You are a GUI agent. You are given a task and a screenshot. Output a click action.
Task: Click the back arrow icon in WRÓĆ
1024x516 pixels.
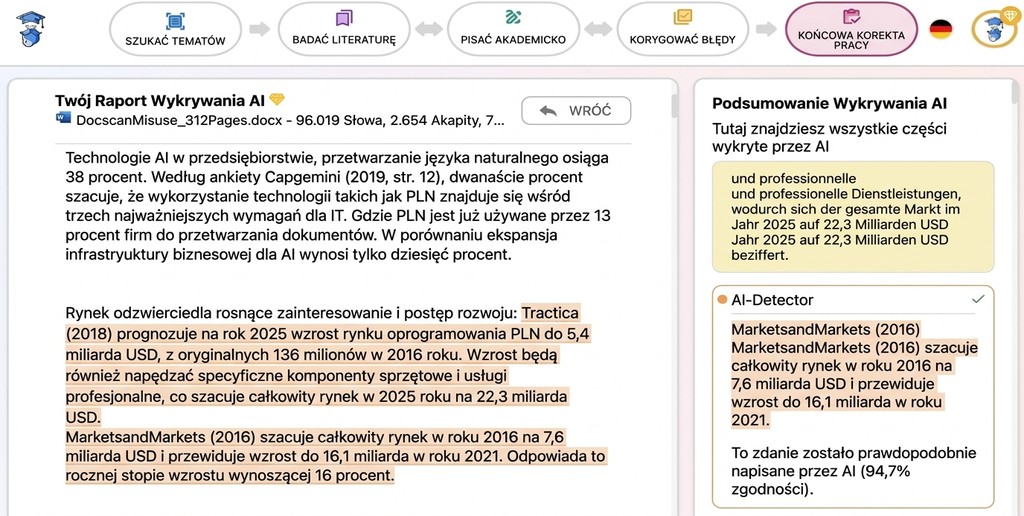[548, 110]
